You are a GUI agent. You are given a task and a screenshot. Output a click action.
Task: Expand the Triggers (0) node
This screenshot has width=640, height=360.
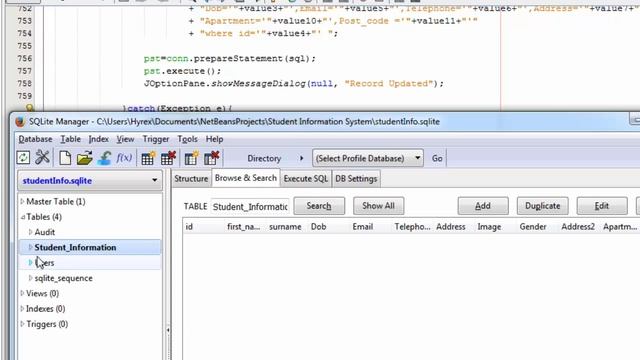tap(22, 324)
